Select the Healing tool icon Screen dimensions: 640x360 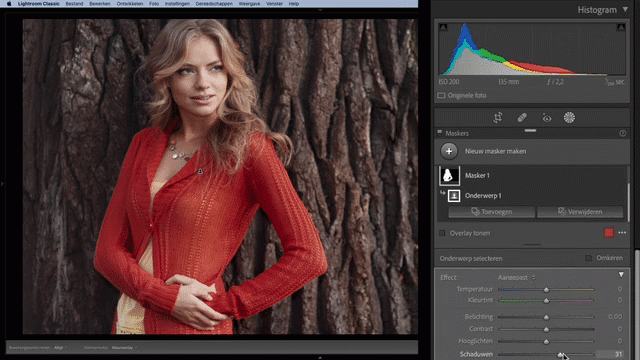tap(522, 118)
